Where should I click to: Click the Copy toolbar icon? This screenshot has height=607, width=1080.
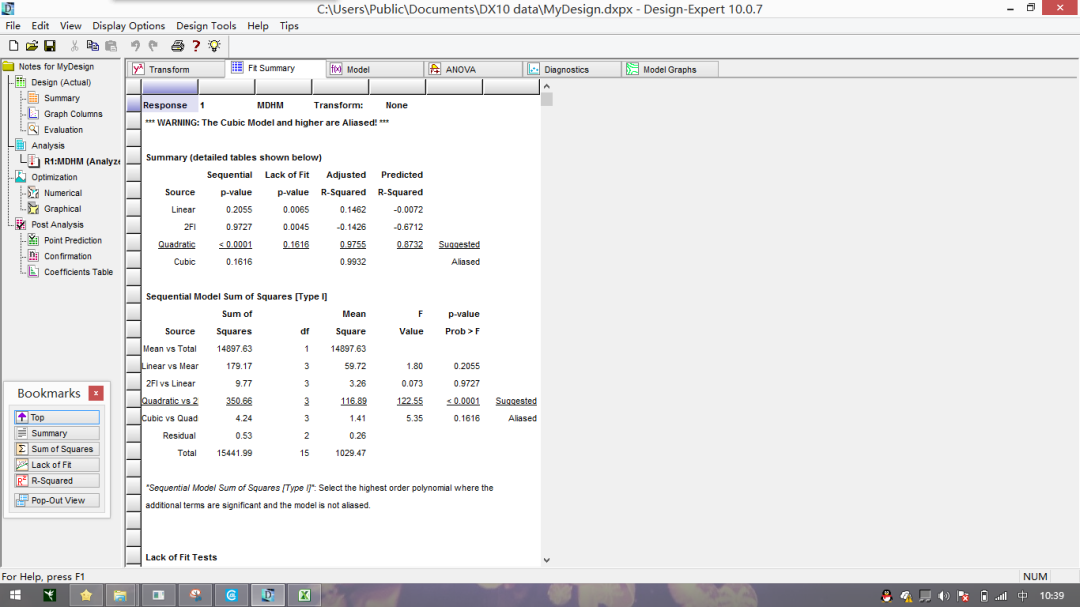92,45
